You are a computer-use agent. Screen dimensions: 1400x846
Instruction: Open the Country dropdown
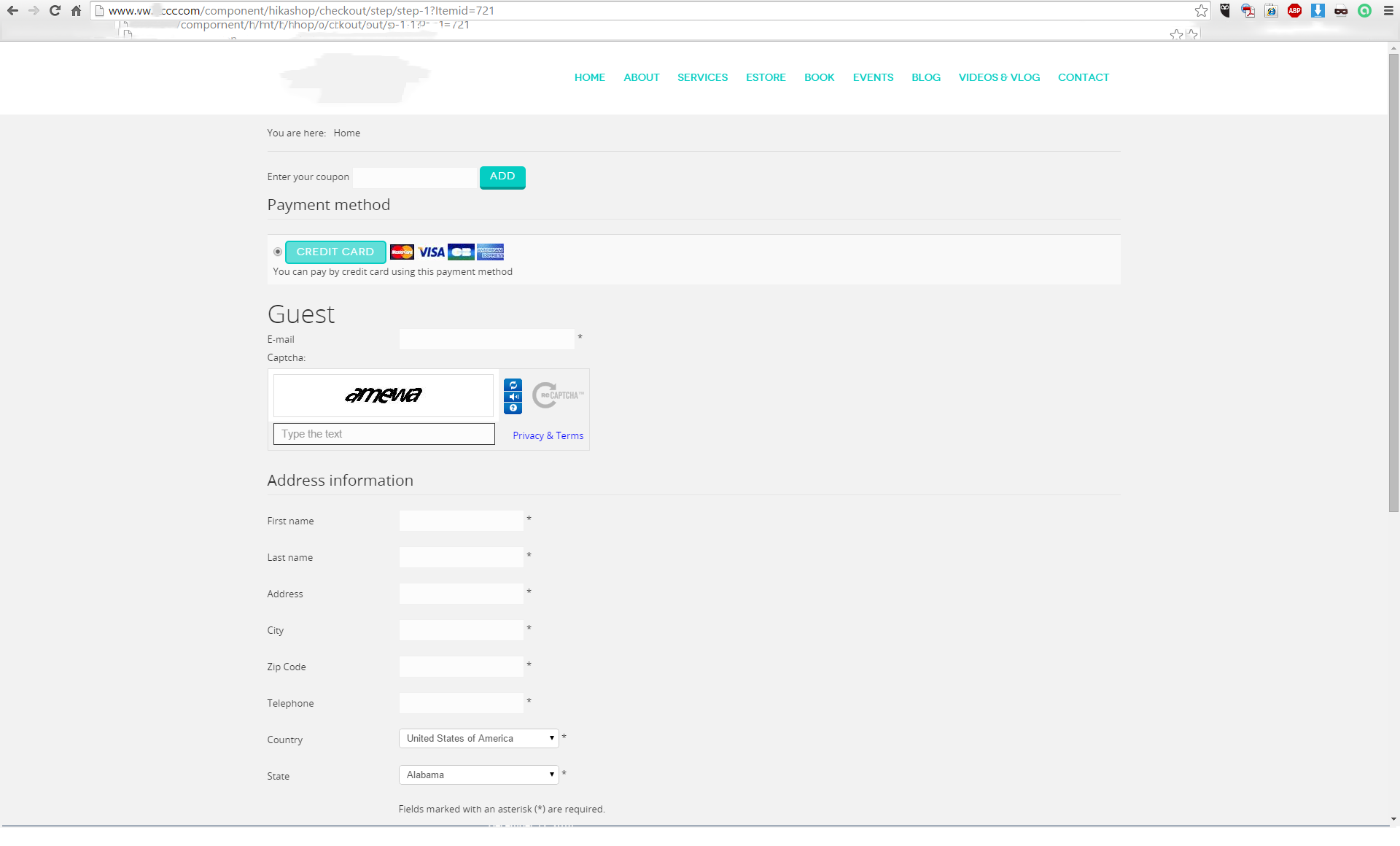pyautogui.click(x=478, y=738)
